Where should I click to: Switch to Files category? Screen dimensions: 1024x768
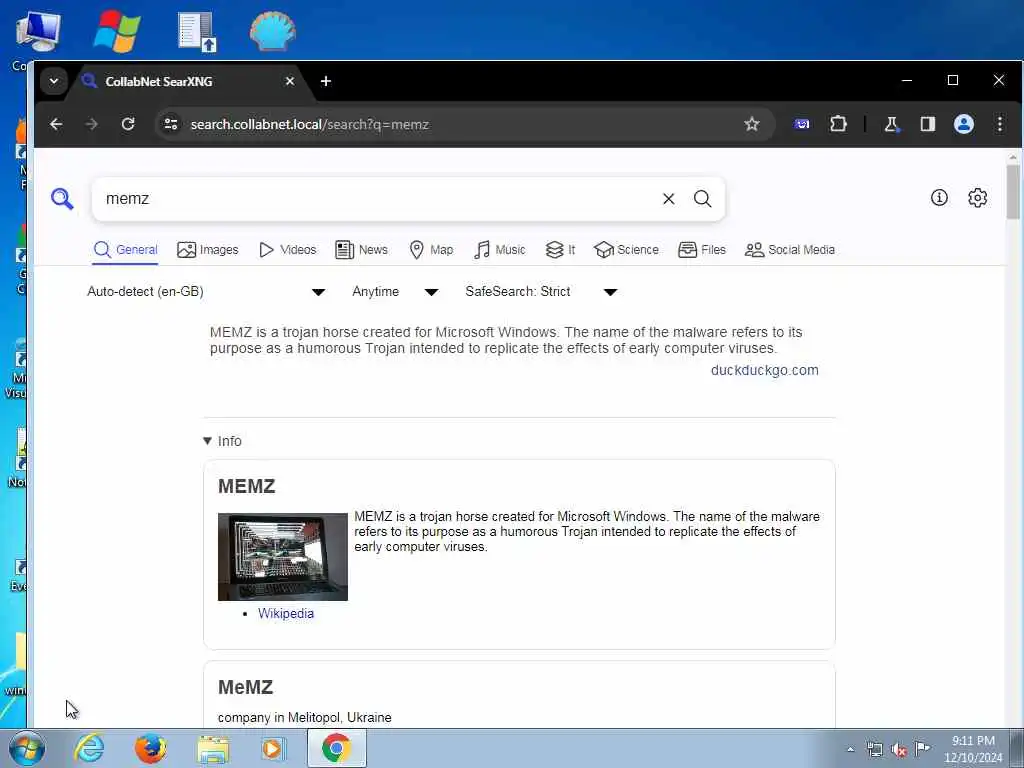pos(702,249)
